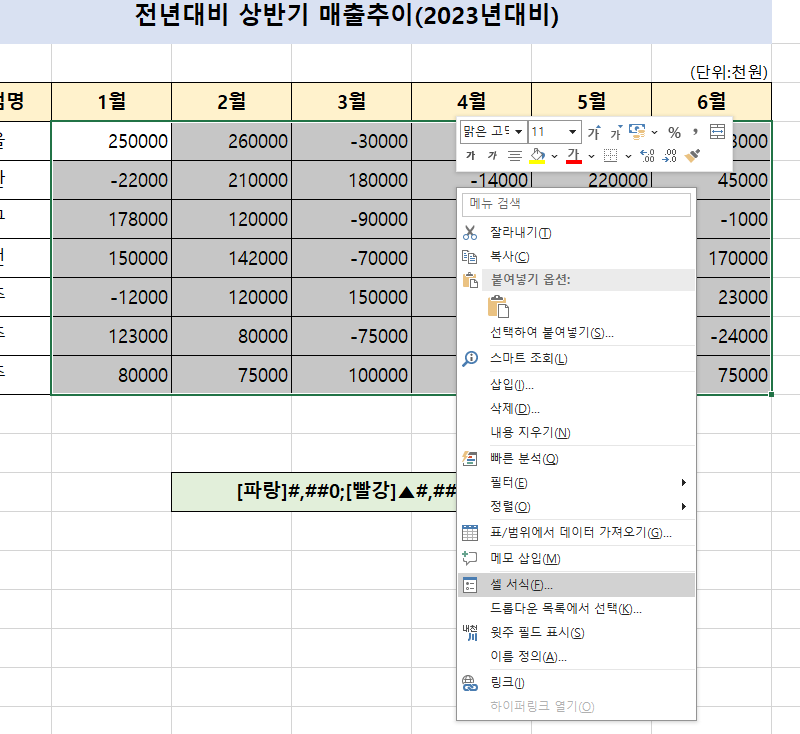Expand borders dropdown arrow
800x734 pixels.
coord(628,156)
